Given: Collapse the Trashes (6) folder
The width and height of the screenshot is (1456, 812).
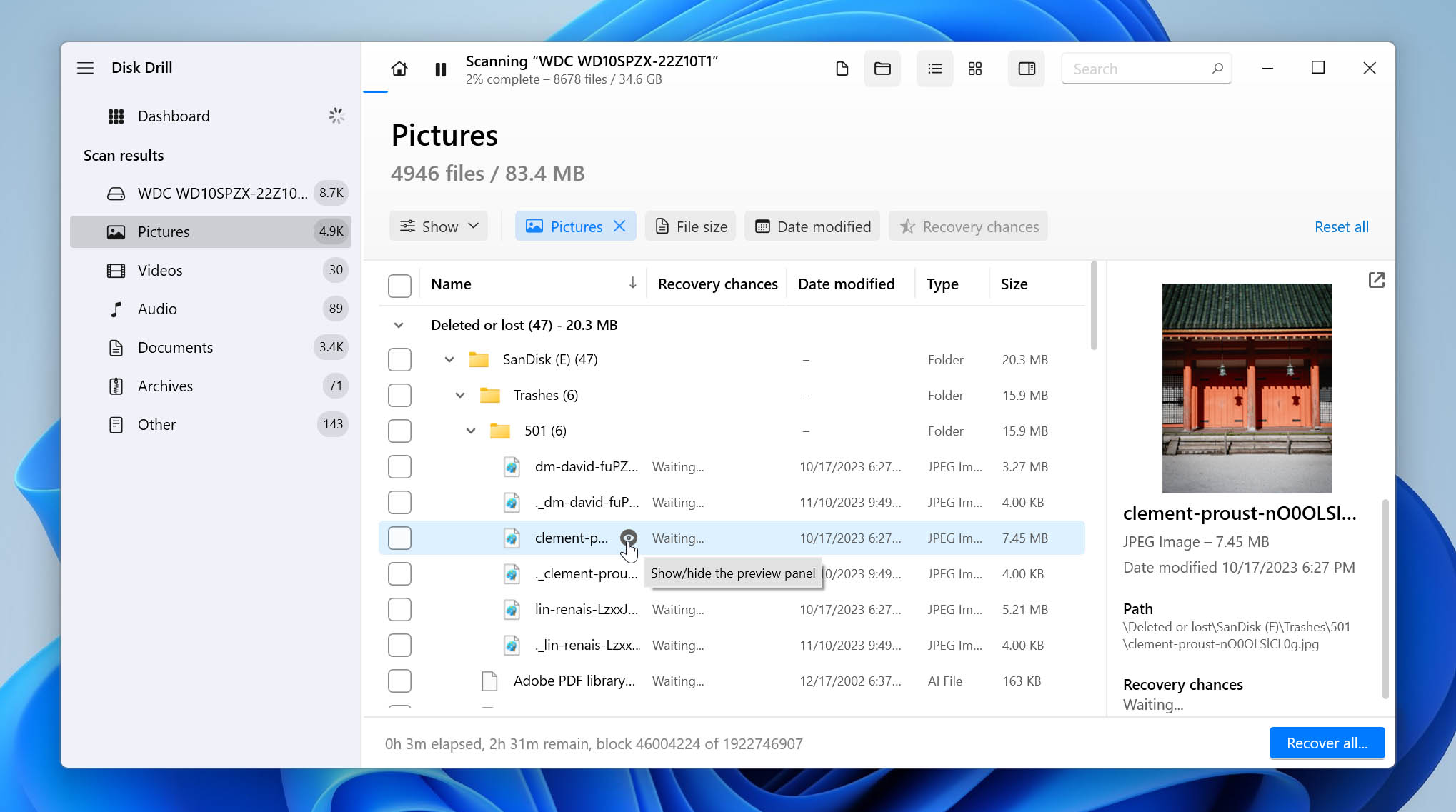Looking at the screenshot, I should click(459, 394).
